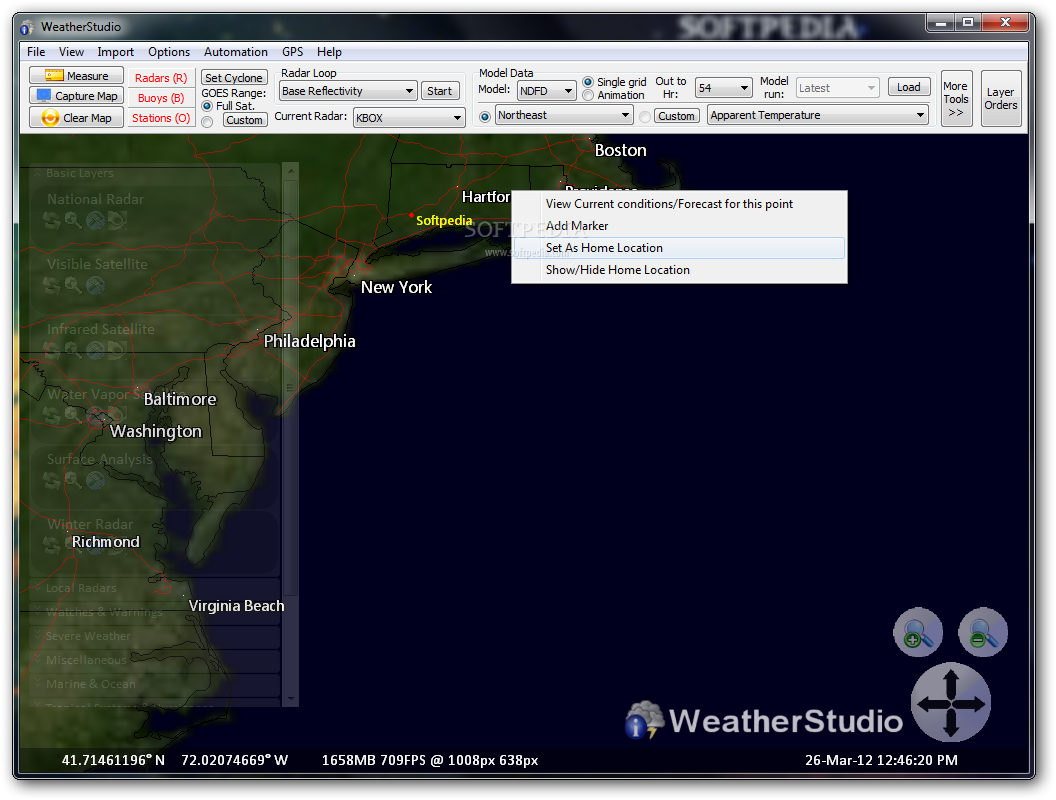Choose View Current conditions/Forecast for this point
Viewport: 1056px width, 800px height.
[x=679, y=204]
